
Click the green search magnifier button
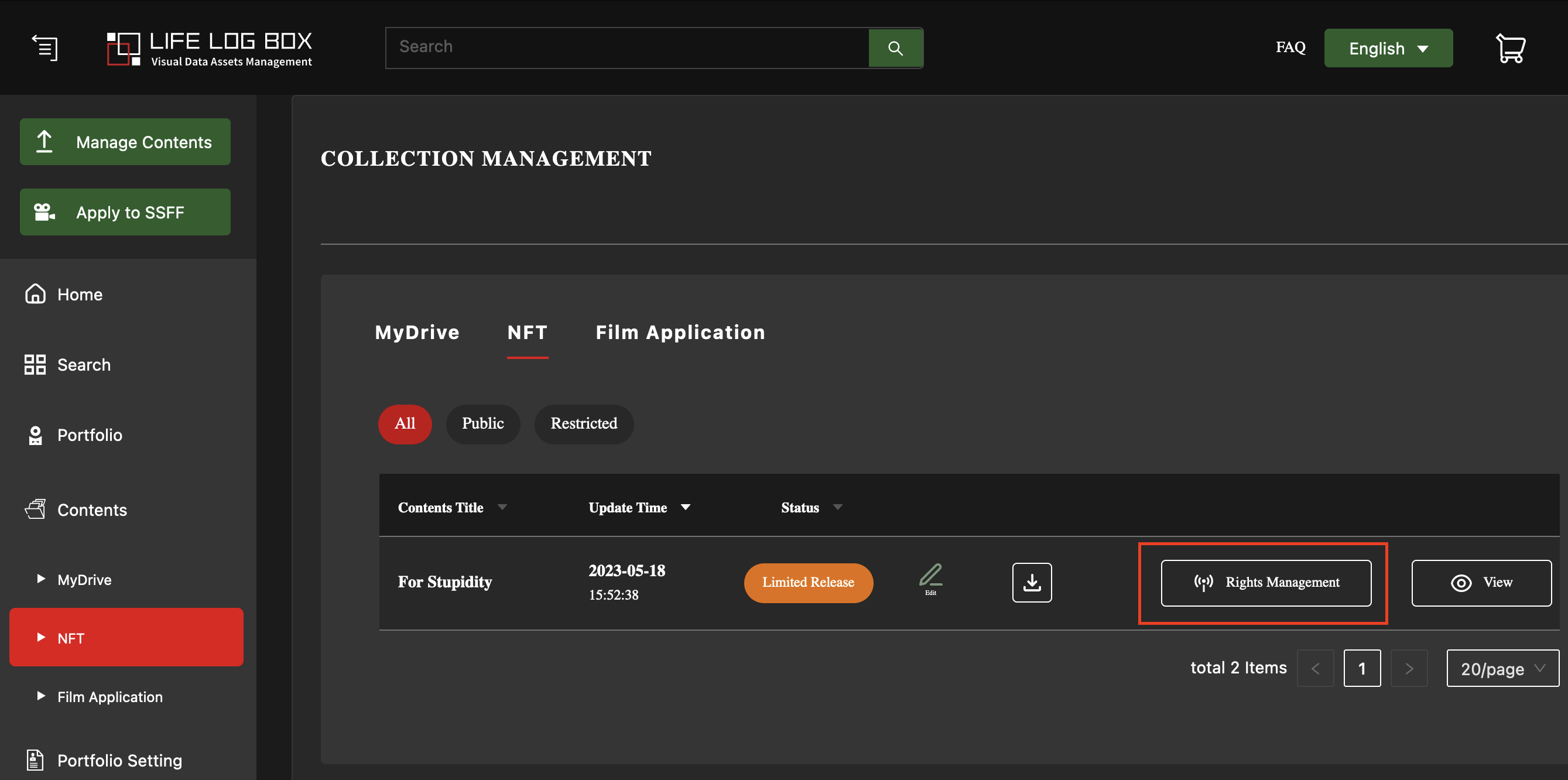point(895,47)
